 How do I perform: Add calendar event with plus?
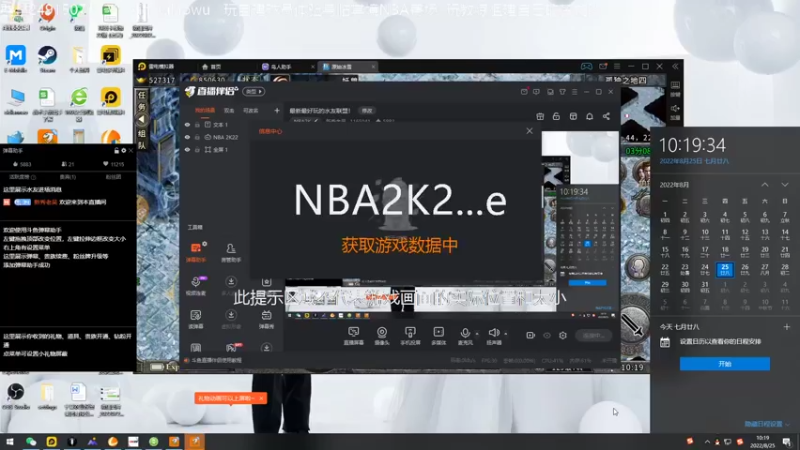pos(786,327)
